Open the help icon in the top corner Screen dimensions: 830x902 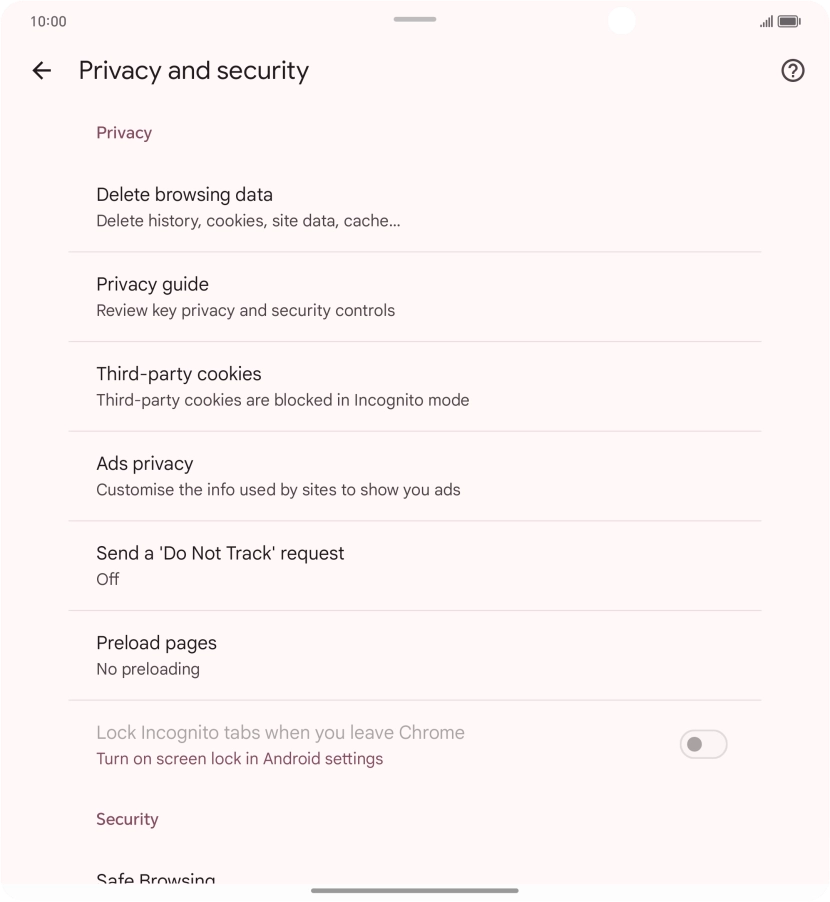point(792,70)
